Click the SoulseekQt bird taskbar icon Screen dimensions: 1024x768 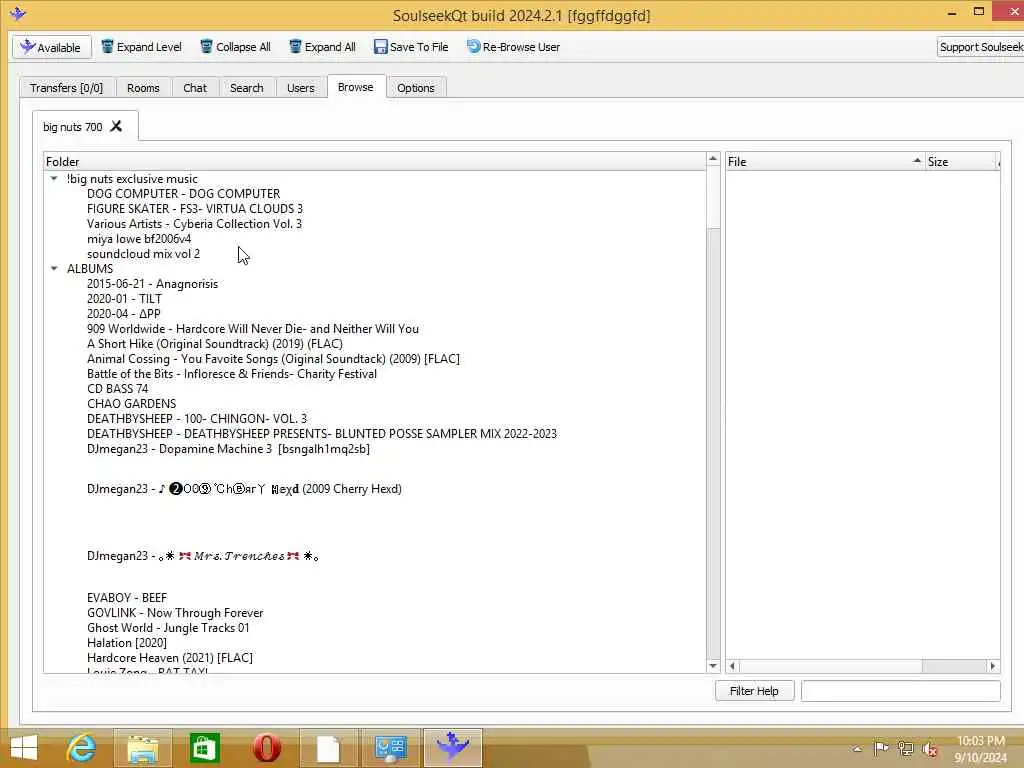click(x=453, y=748)
